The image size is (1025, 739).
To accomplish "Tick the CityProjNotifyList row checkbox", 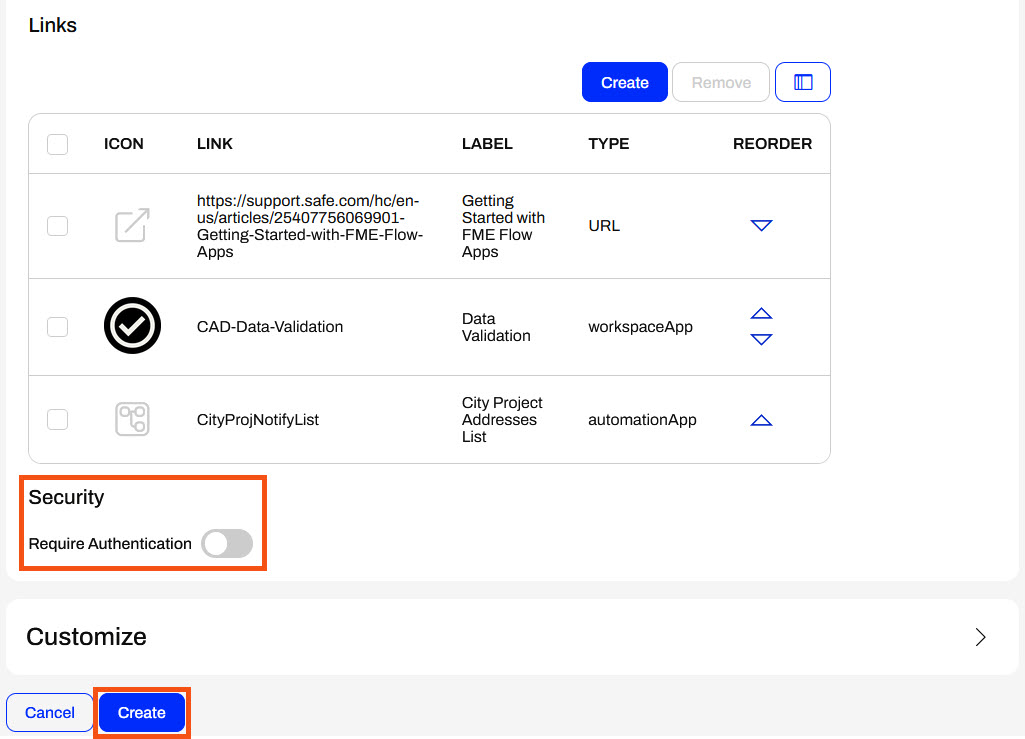I will coord(58,420).
